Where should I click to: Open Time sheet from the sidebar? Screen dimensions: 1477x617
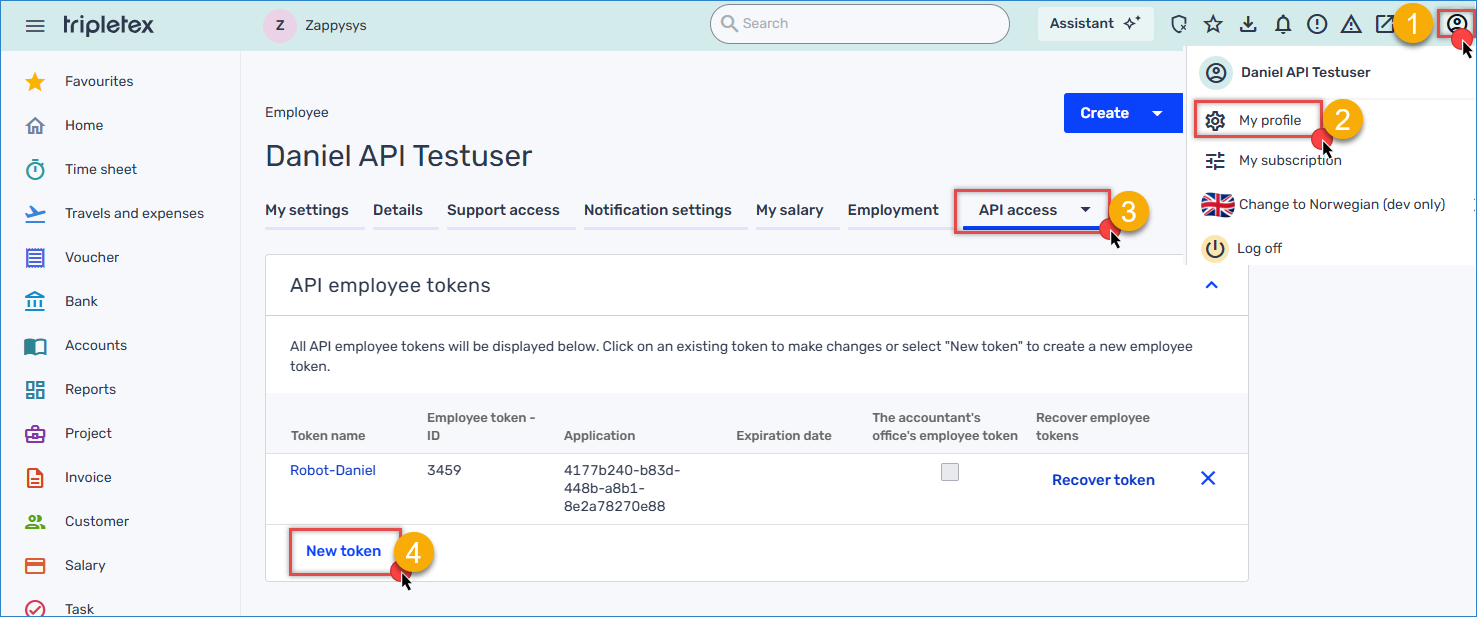tap(100, 169)
